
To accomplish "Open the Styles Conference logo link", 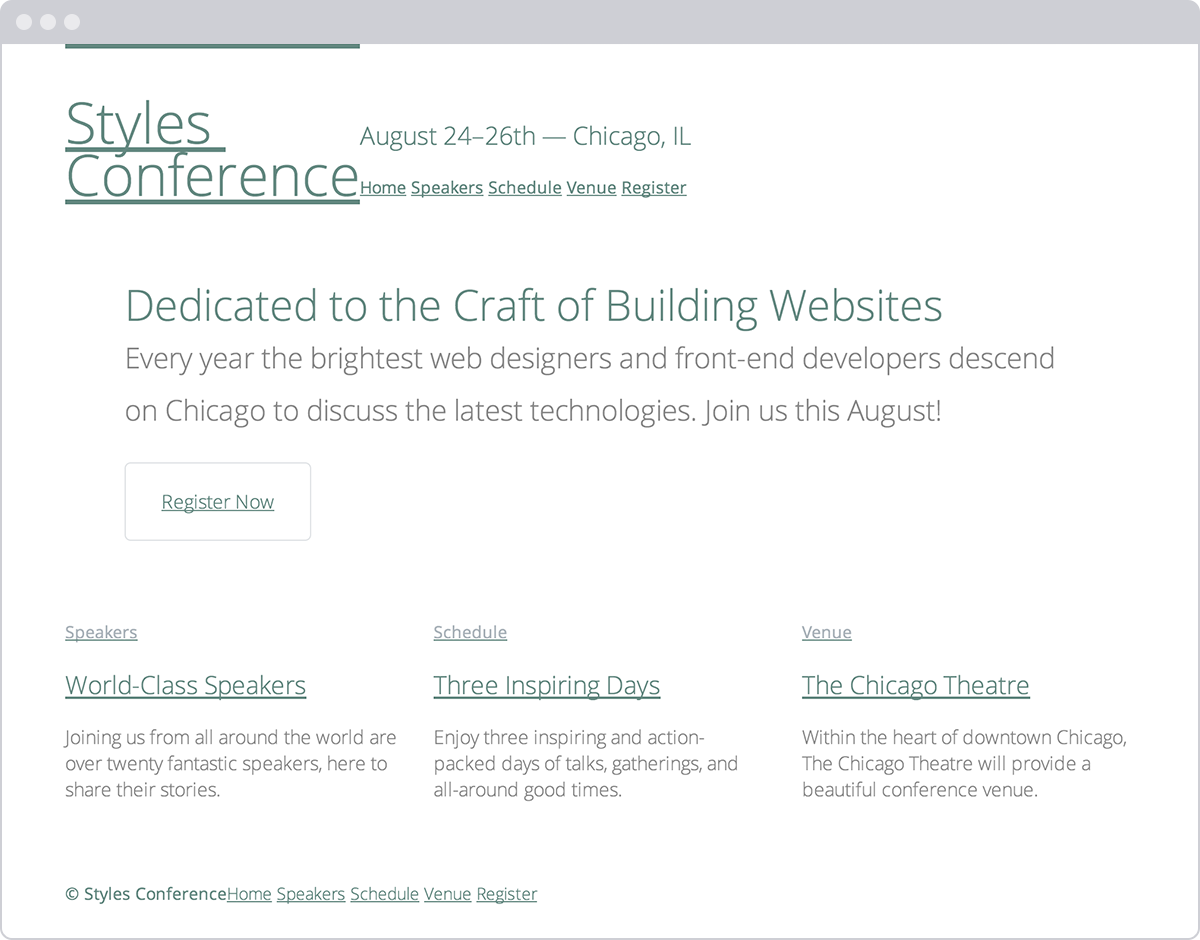I will (x=211, y=151).
